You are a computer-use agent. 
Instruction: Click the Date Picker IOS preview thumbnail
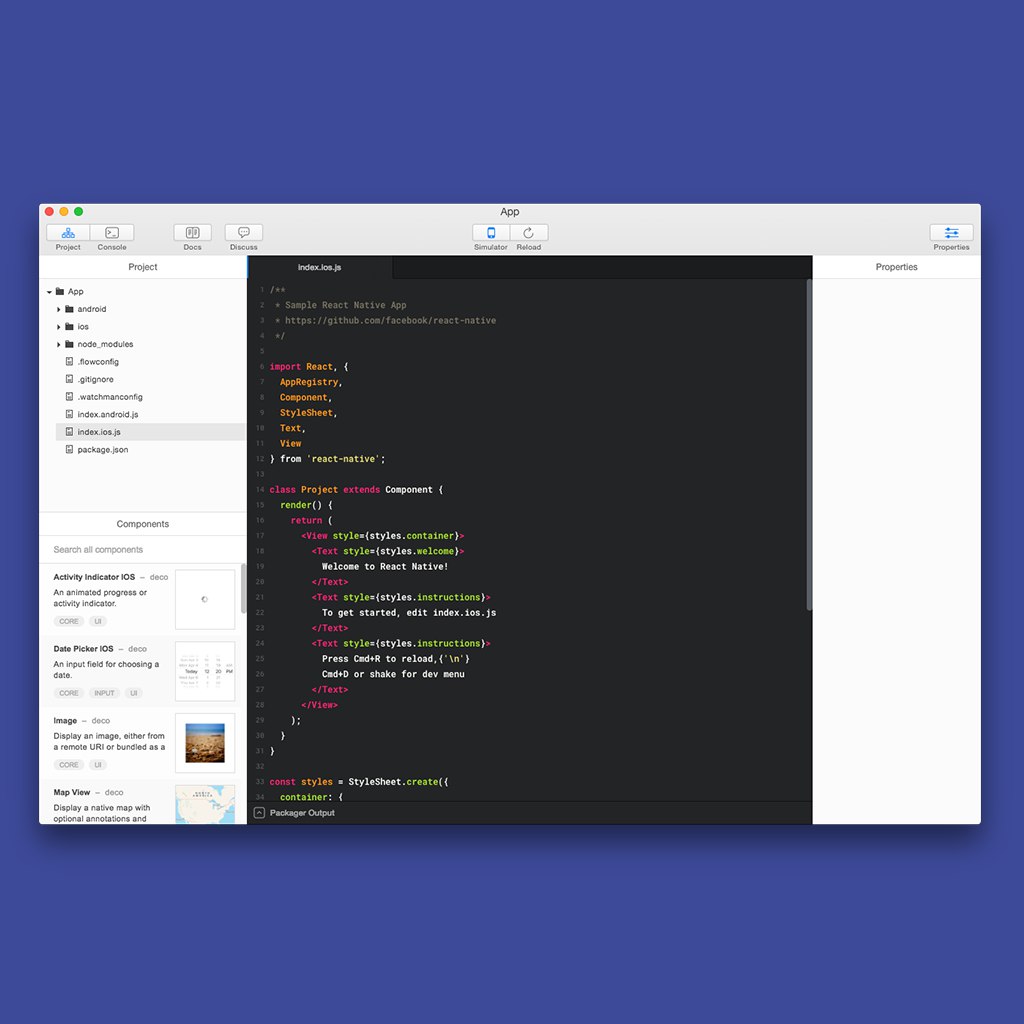click(205, 671)
